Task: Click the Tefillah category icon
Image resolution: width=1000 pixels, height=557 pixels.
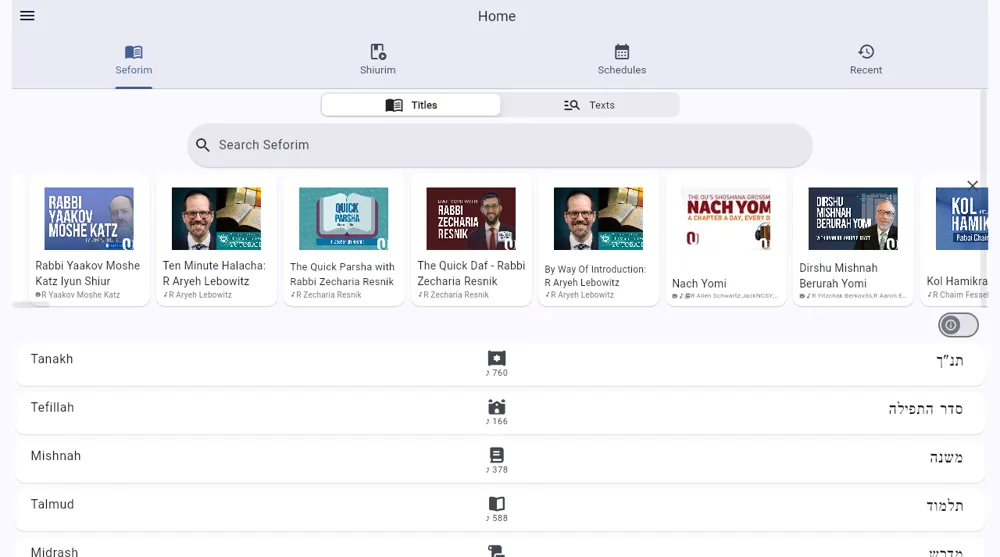Action: click(497, 406)
